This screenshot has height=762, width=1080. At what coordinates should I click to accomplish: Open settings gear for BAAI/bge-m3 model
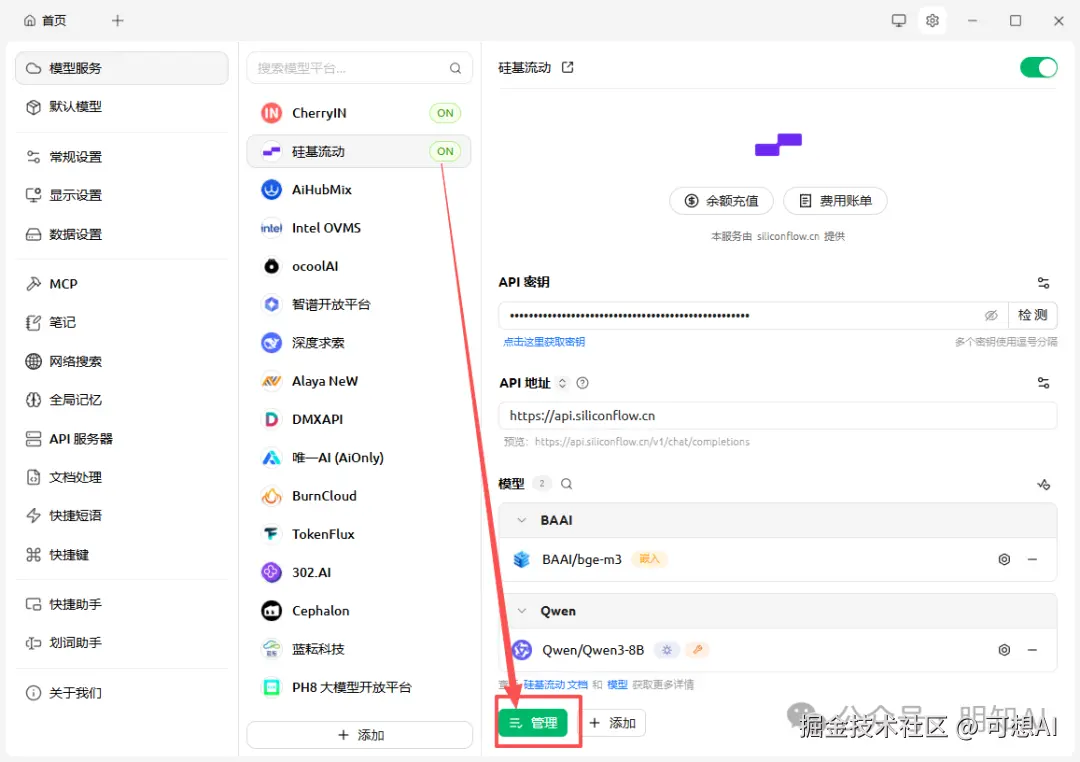point(1004,559)
